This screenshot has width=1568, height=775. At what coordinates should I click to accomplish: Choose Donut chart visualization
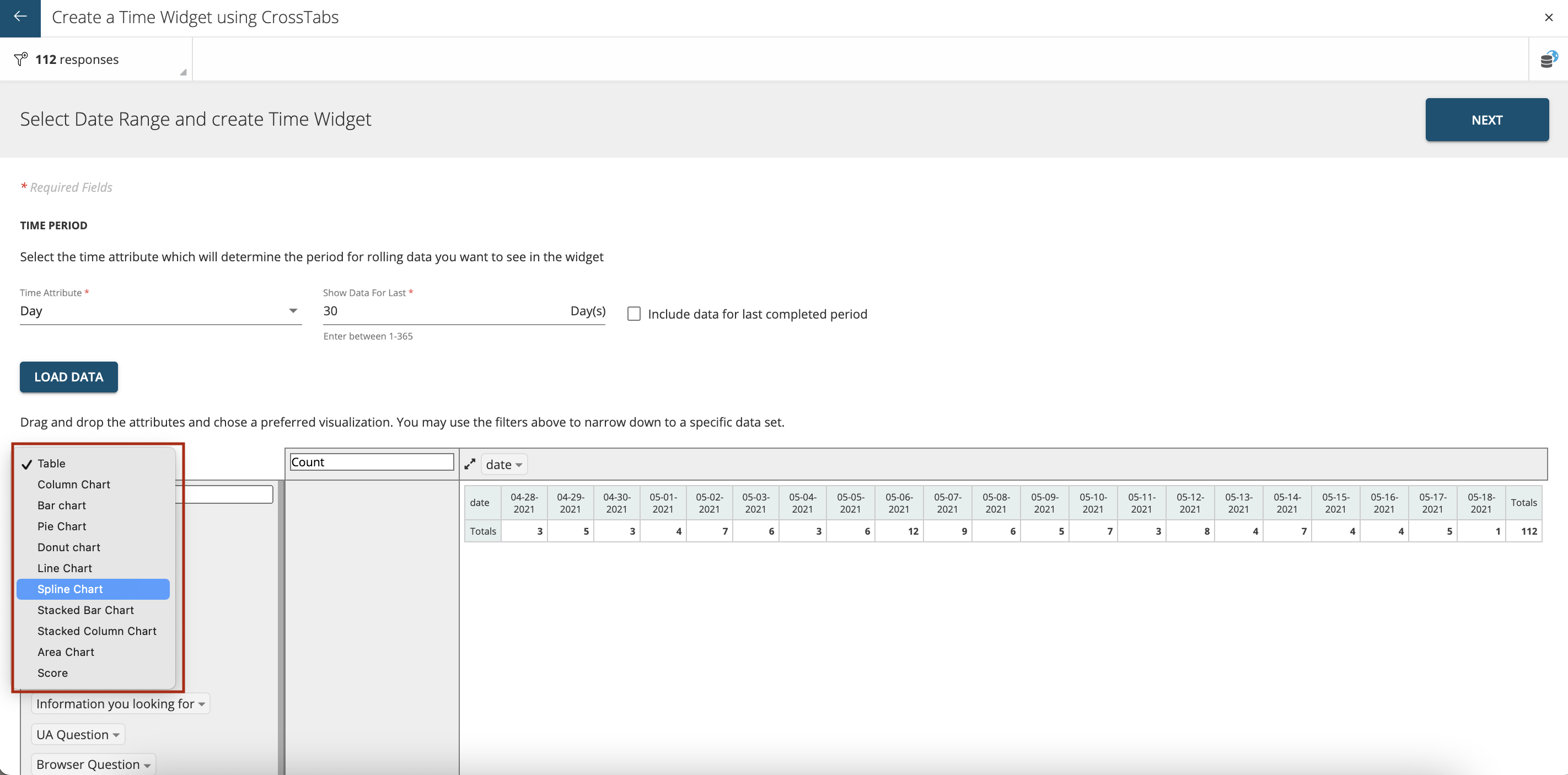tap(93, 547)
